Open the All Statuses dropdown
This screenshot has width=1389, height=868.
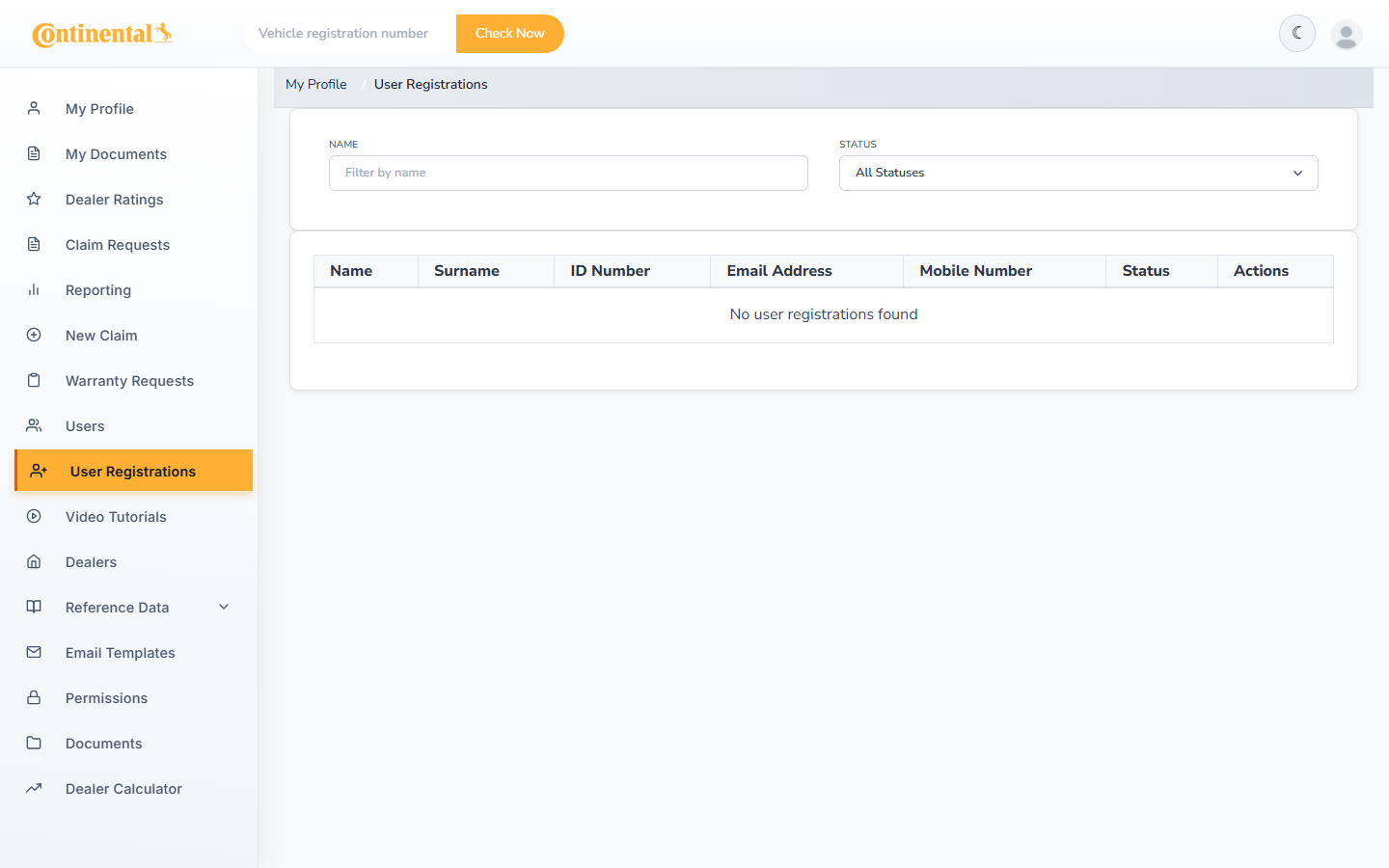click(1078, 173)
